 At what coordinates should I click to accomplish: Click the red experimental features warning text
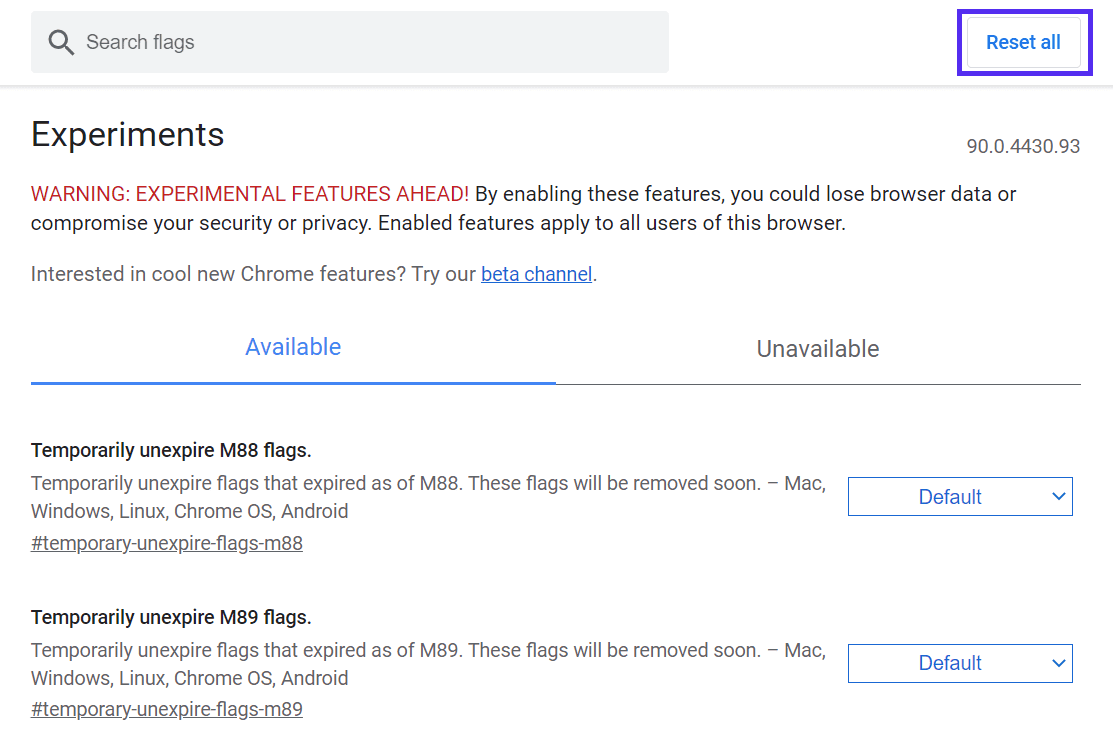[250, 194]
